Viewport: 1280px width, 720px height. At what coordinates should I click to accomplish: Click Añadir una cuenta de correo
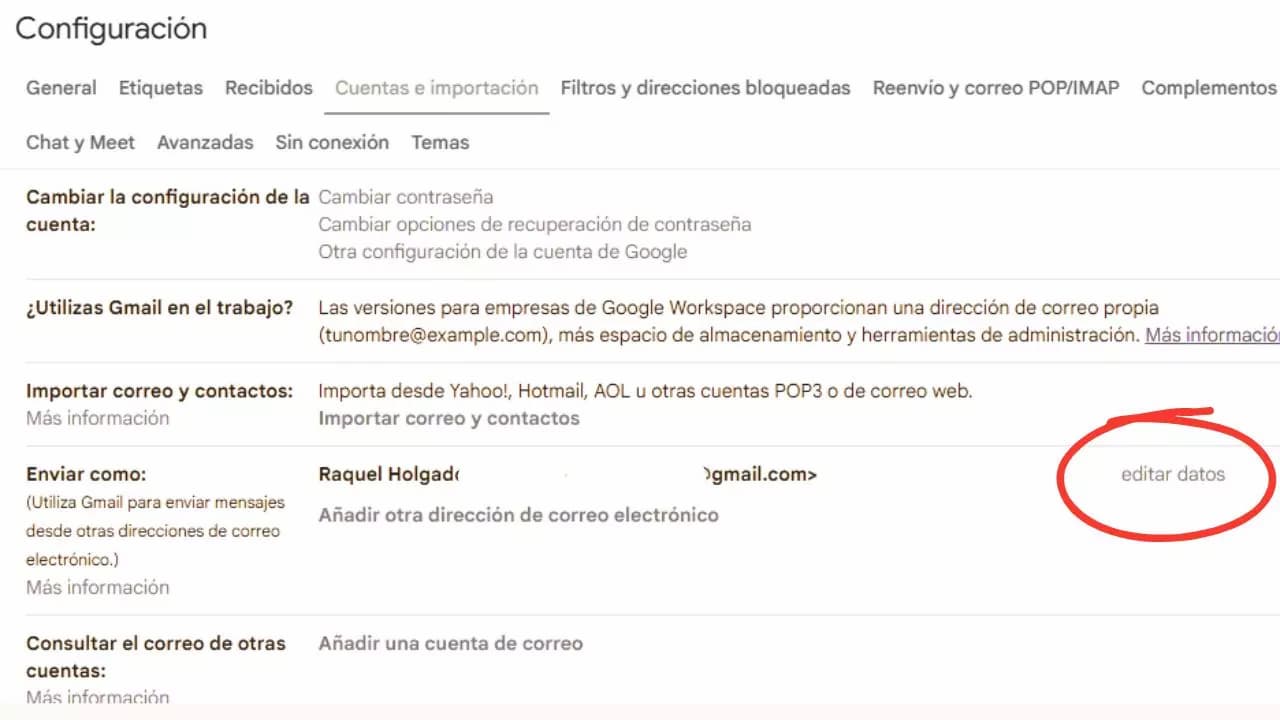[450, 643]
